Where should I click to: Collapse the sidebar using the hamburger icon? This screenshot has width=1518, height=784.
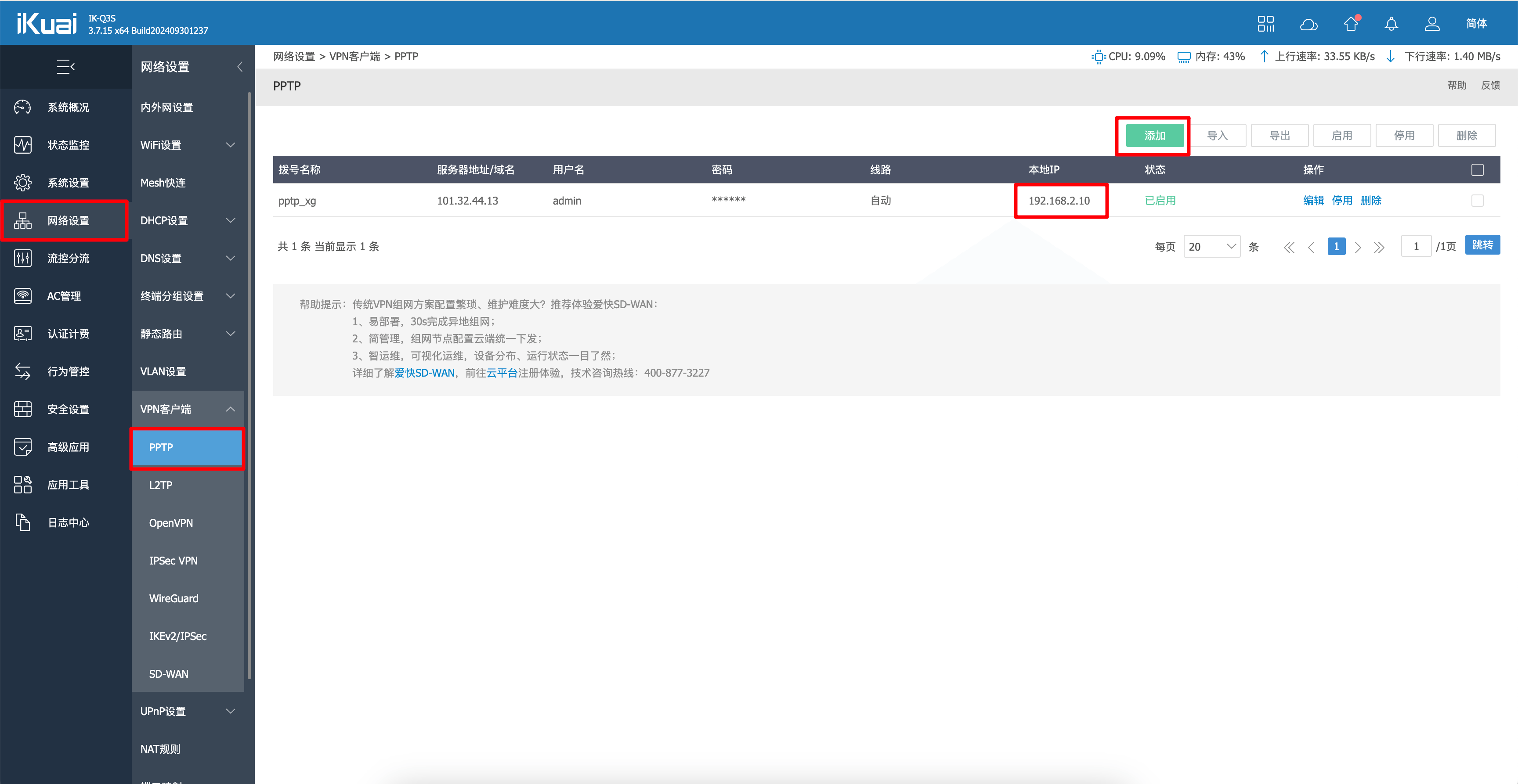(65, 67)
